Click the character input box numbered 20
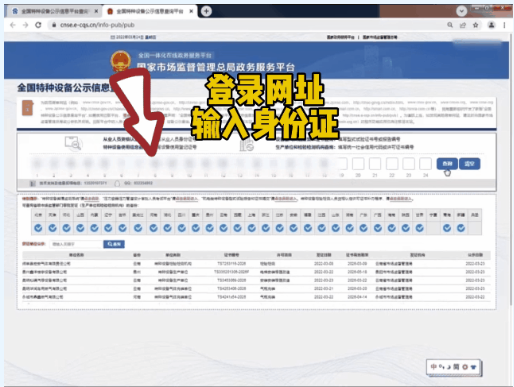The image size is (514, 387). click(358, 164)
